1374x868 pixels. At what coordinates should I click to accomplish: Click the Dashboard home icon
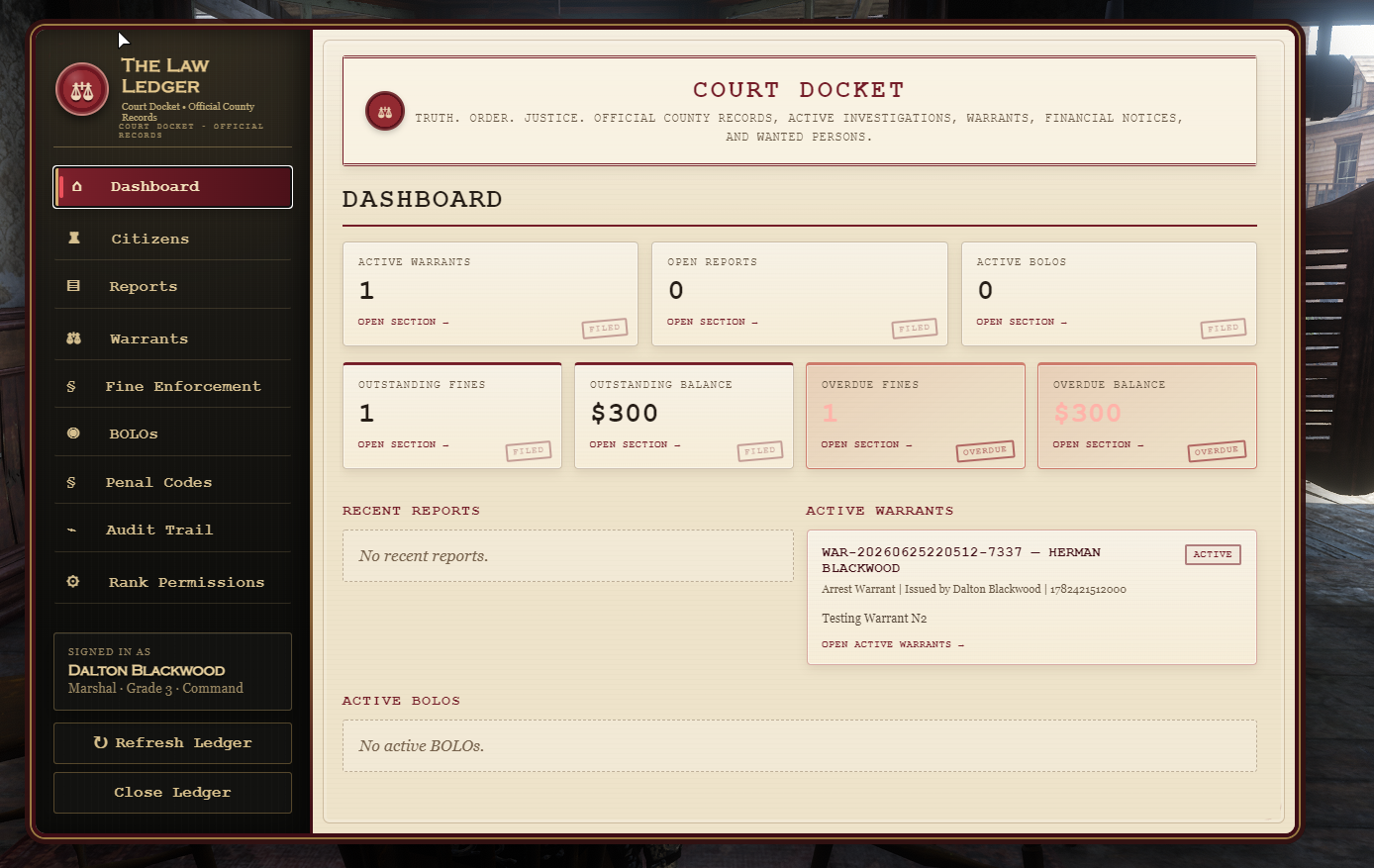pyautogui.click(x=76, y=186)
